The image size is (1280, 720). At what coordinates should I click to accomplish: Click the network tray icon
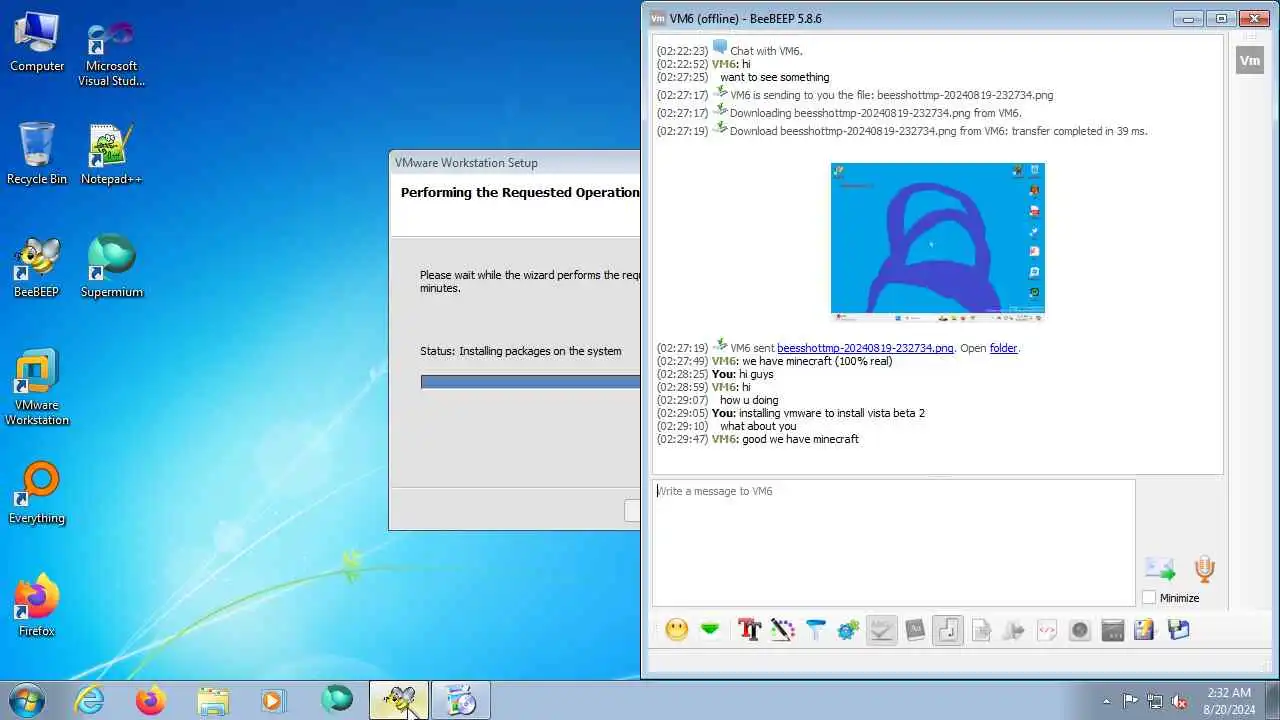coord(1155,701)
